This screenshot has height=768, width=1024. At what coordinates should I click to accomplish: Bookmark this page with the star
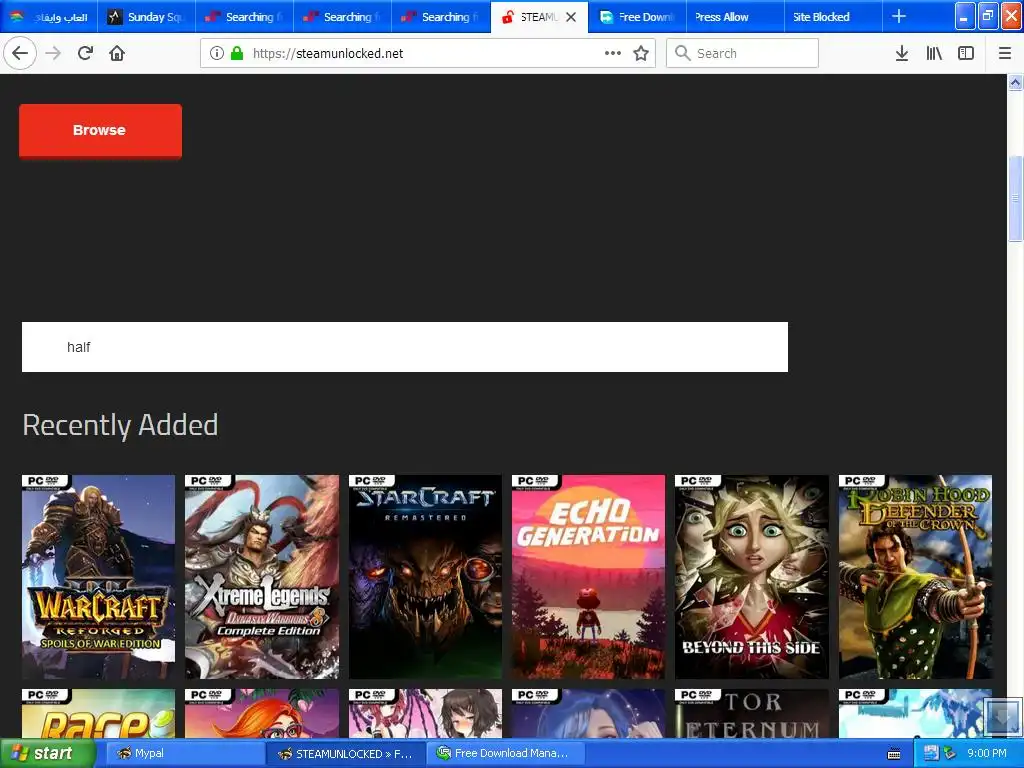pos(641,54)
